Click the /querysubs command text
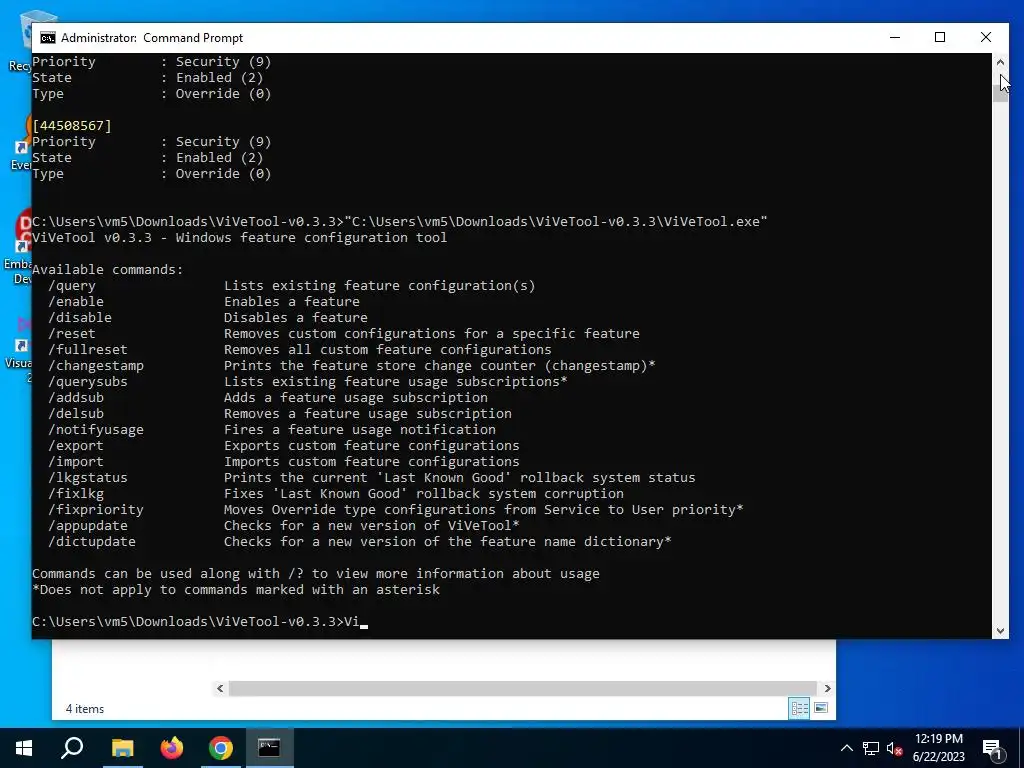1024x768 pixels. coord(88,381)
